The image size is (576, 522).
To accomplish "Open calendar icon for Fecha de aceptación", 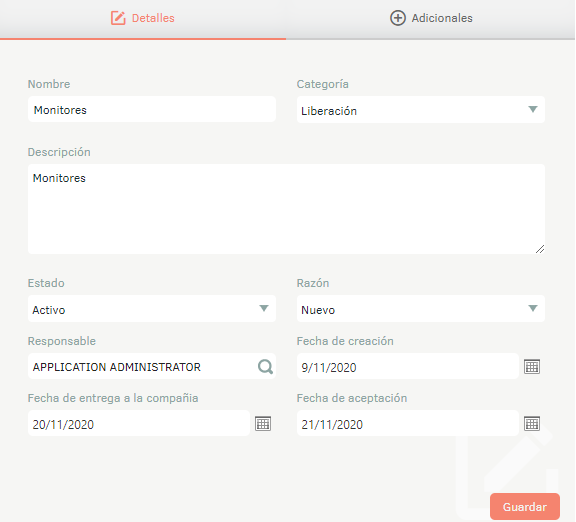I will (x=532, y=424).
